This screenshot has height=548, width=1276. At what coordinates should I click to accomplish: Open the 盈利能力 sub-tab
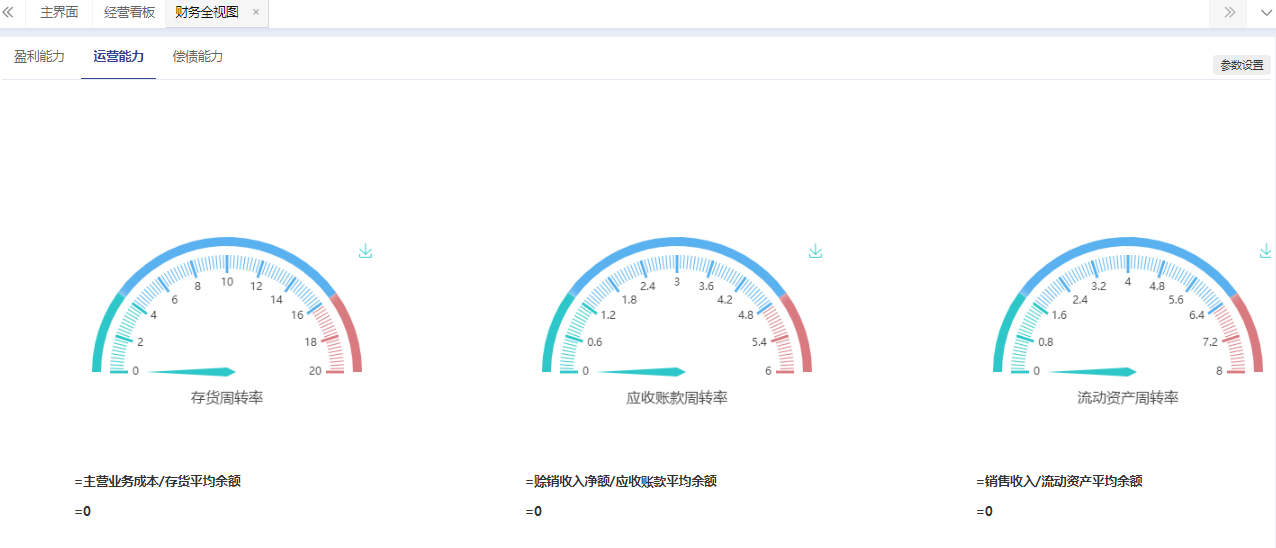pyautogui.click(x=40, y=57)
